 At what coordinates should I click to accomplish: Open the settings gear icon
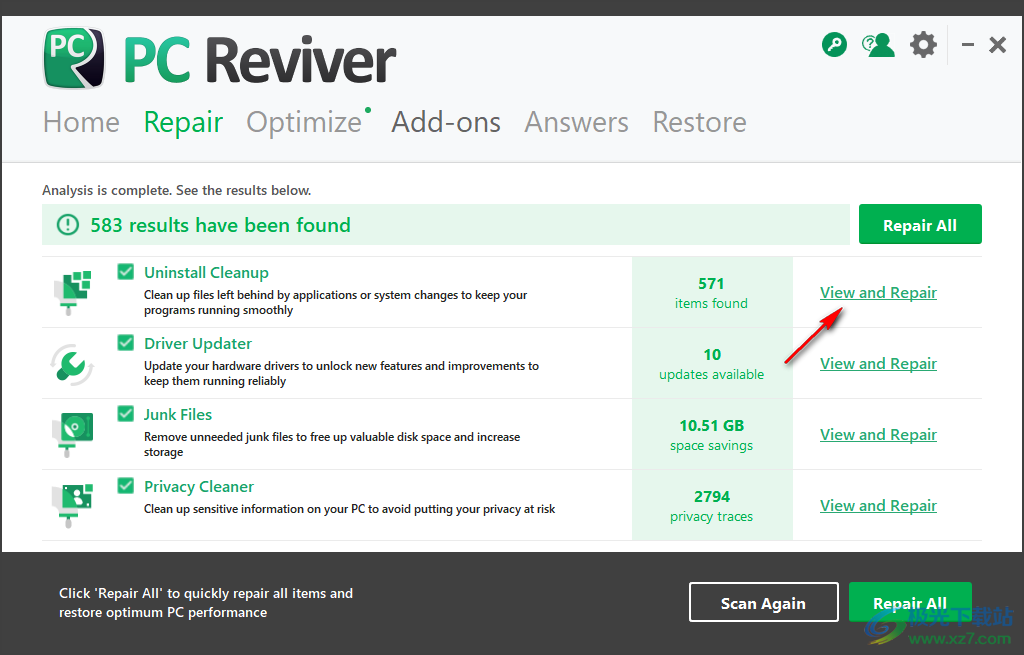coord(923,45)
